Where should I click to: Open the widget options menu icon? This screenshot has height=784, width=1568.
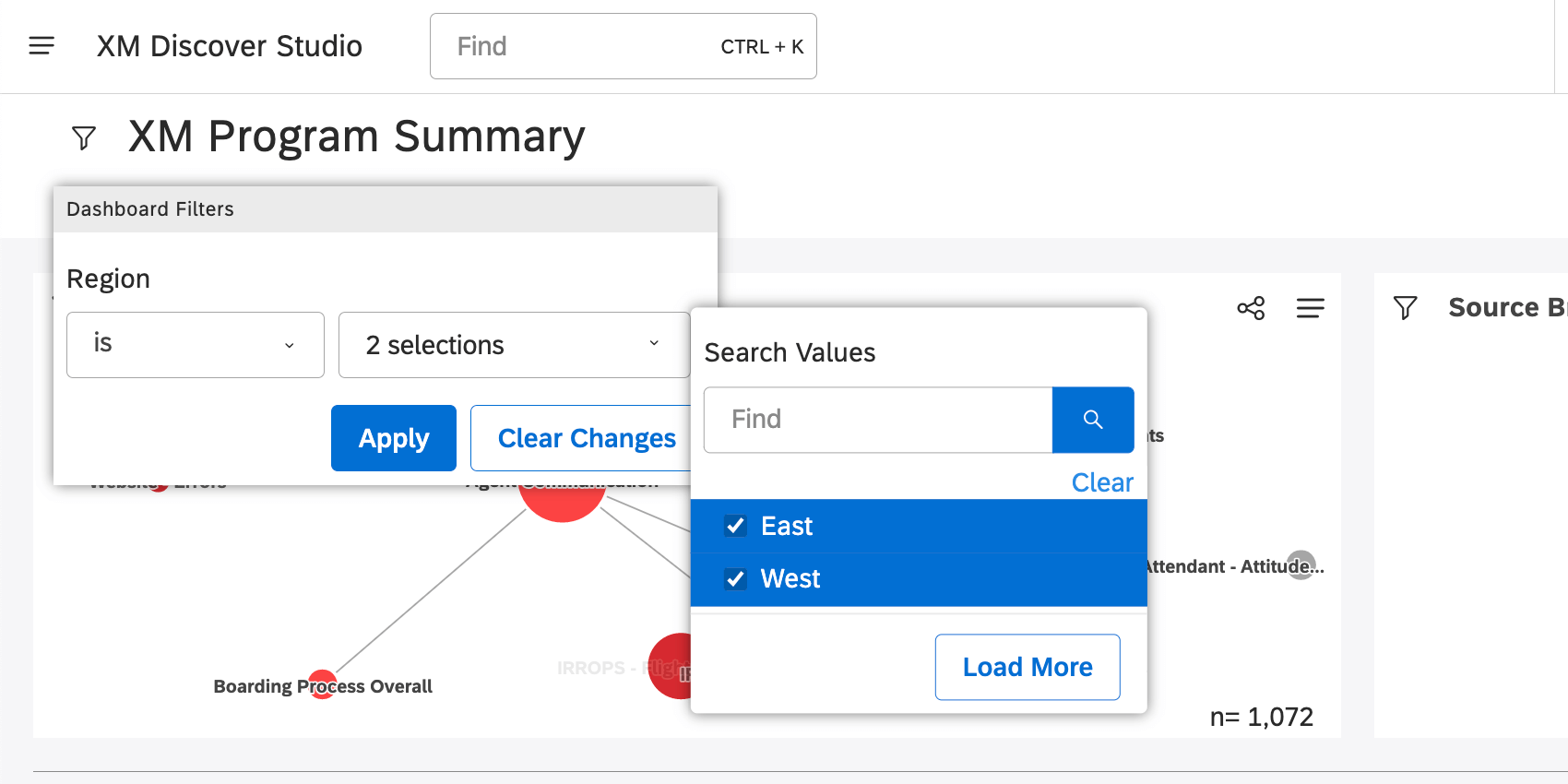(1310, 308)
